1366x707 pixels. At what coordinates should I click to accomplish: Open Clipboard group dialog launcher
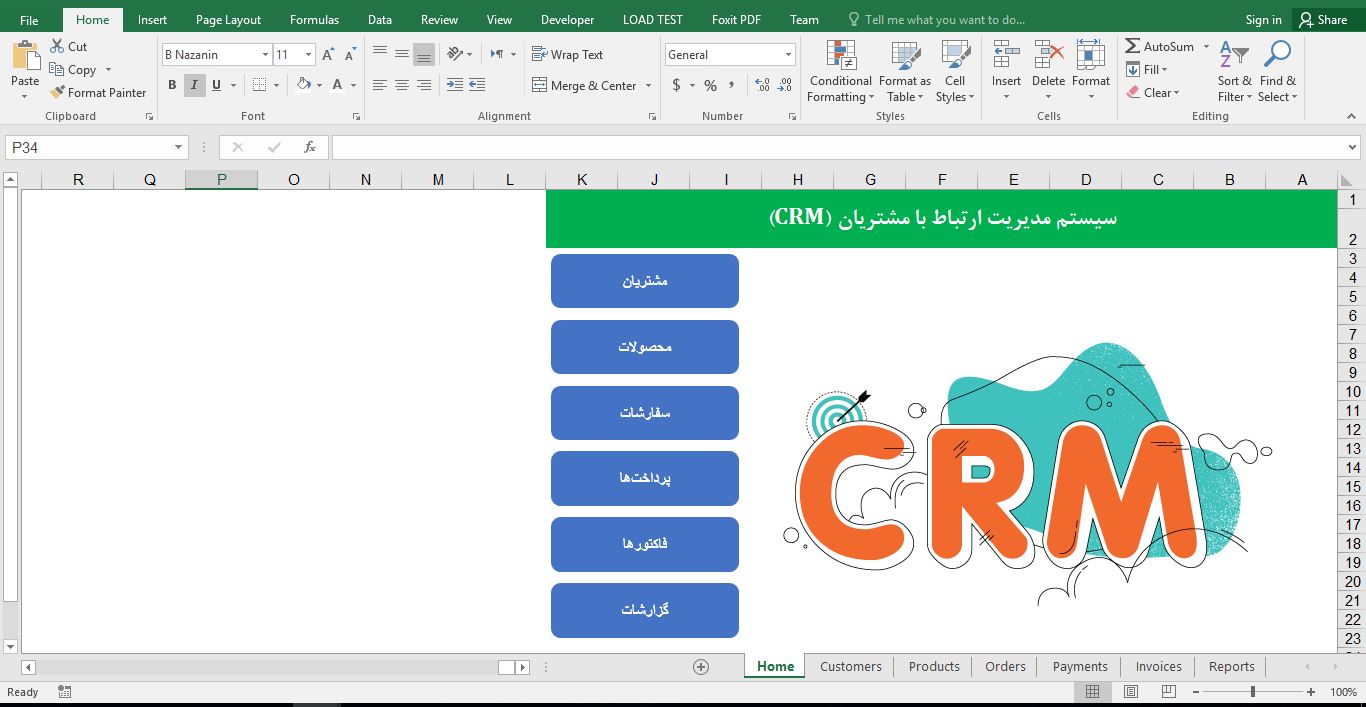tap(149, 117)
